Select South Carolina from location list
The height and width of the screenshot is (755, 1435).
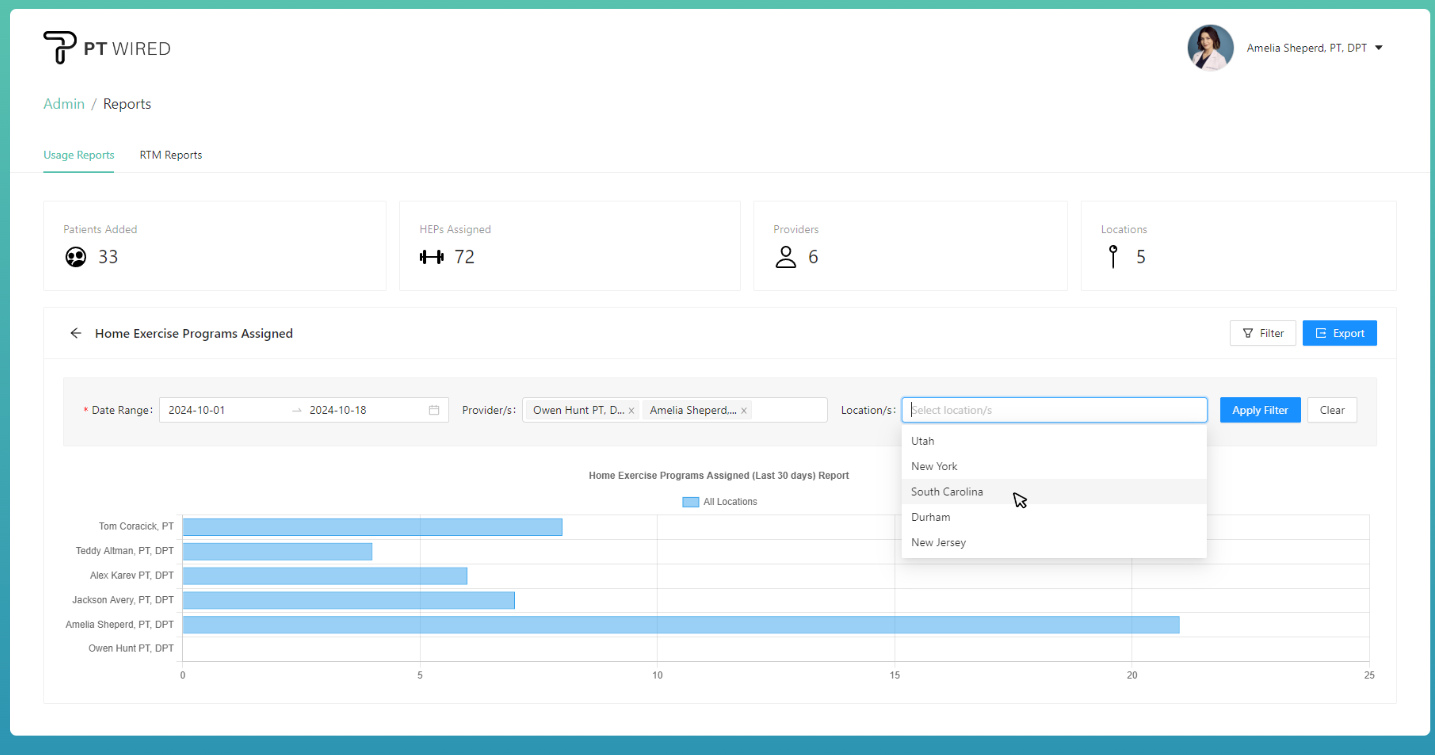pyautogui.click(x=947, y=492)
